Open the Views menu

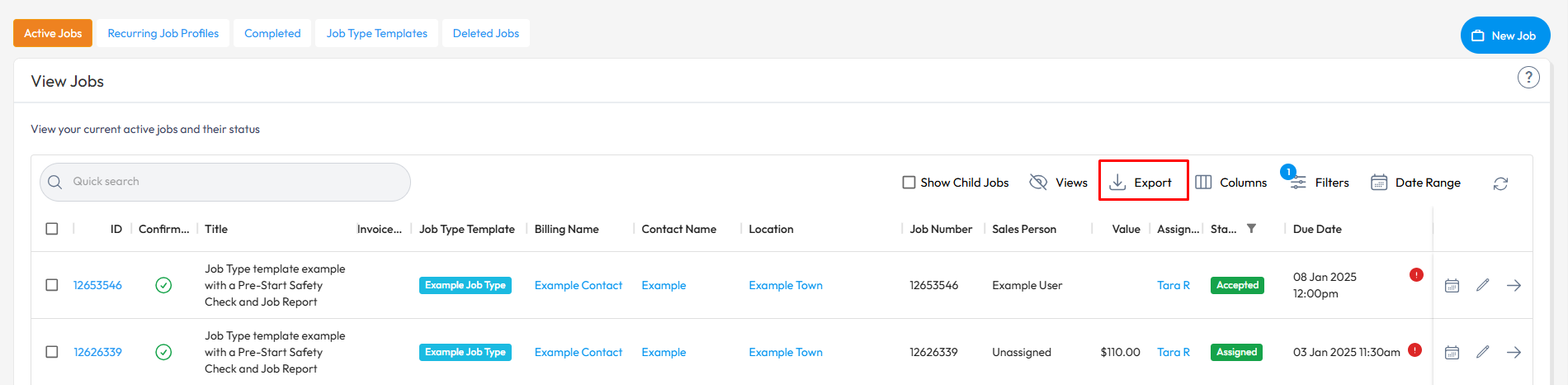pos(1059,183)
